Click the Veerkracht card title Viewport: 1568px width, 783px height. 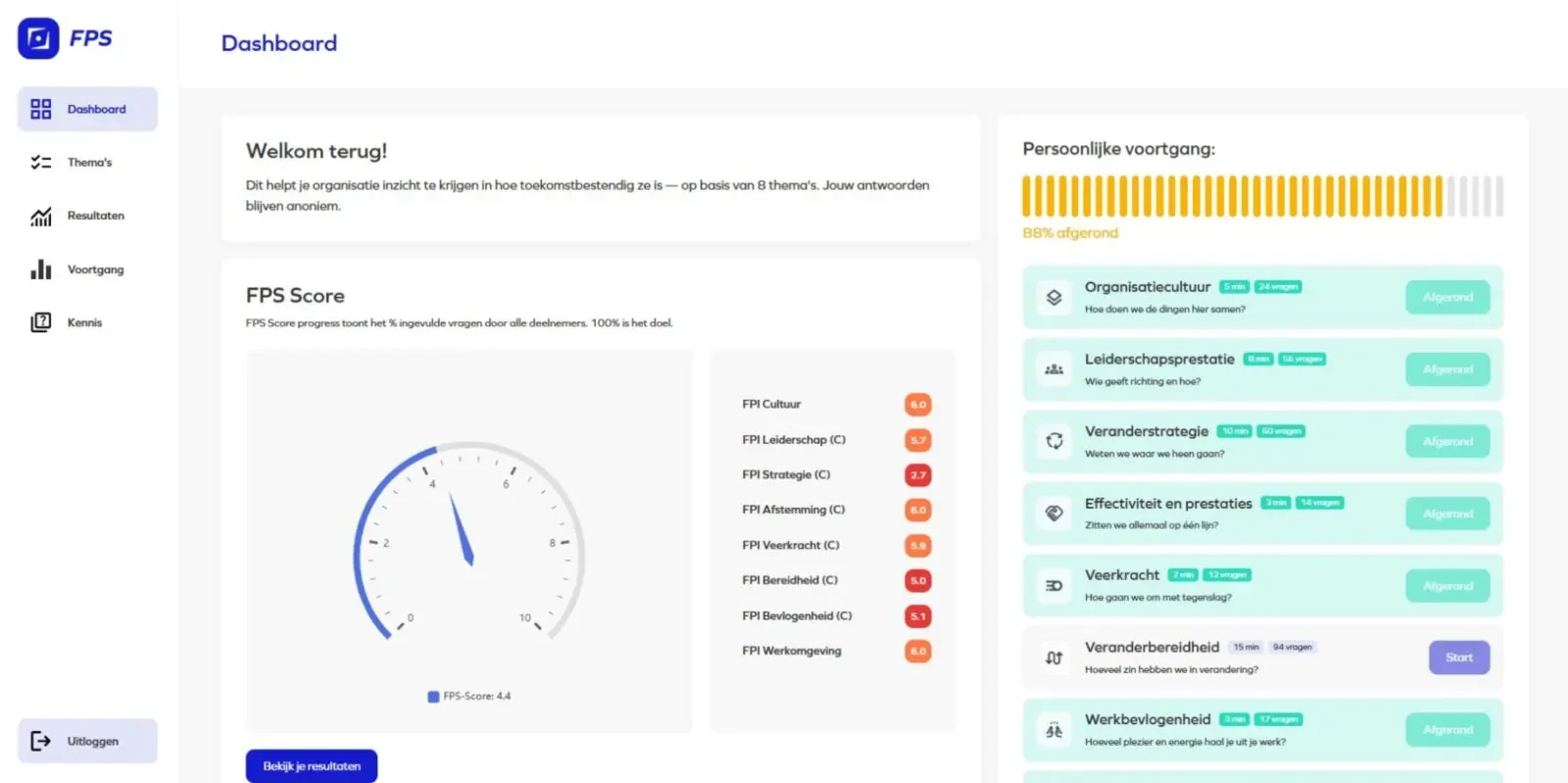[x=1122, y=575]
